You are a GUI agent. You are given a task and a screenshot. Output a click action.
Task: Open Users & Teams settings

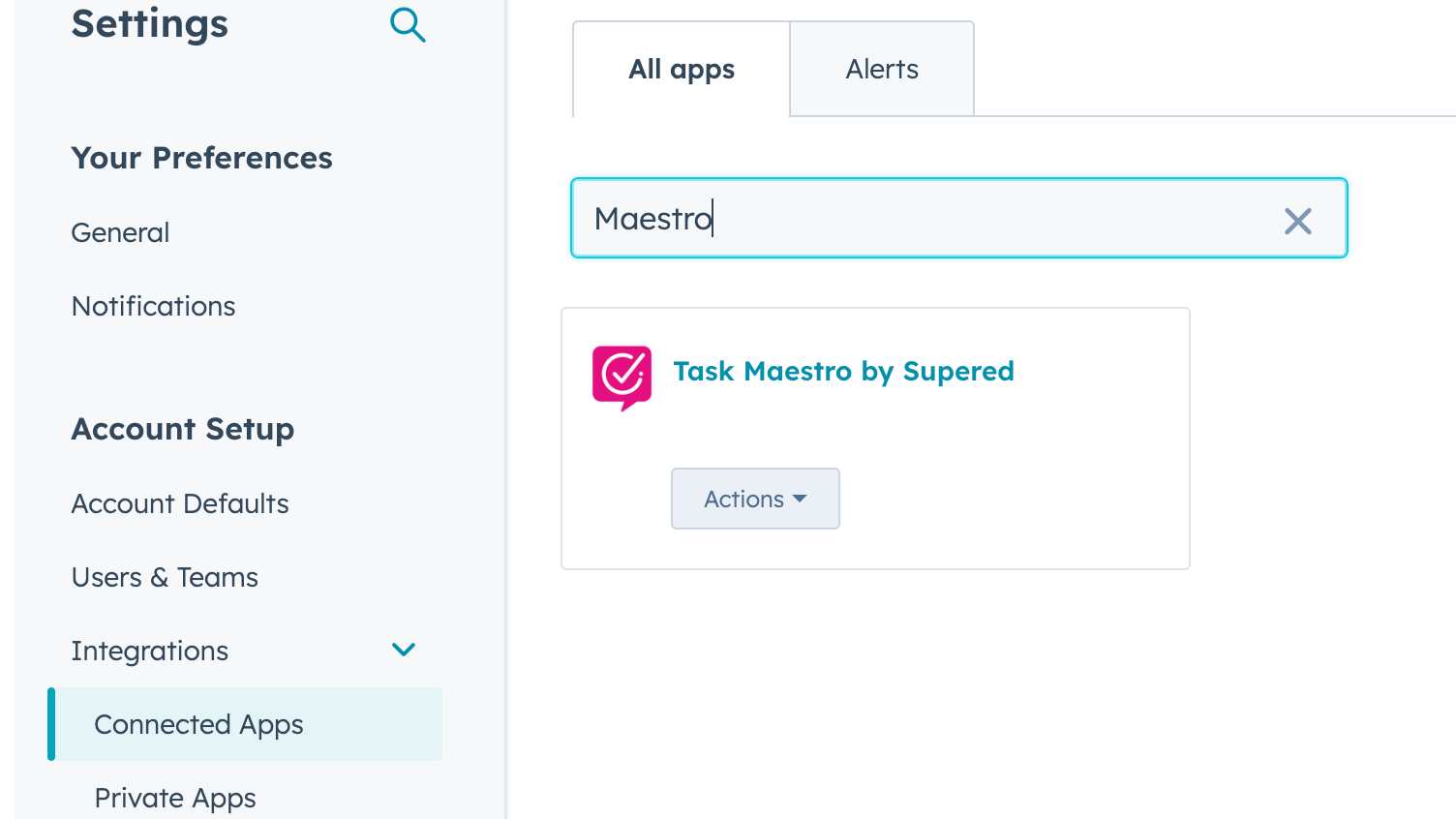[165, 577]
